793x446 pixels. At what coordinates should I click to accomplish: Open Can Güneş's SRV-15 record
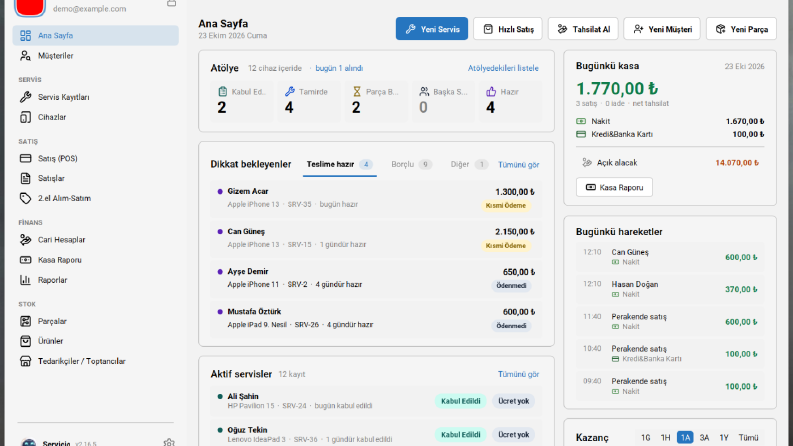click(376, 238)
